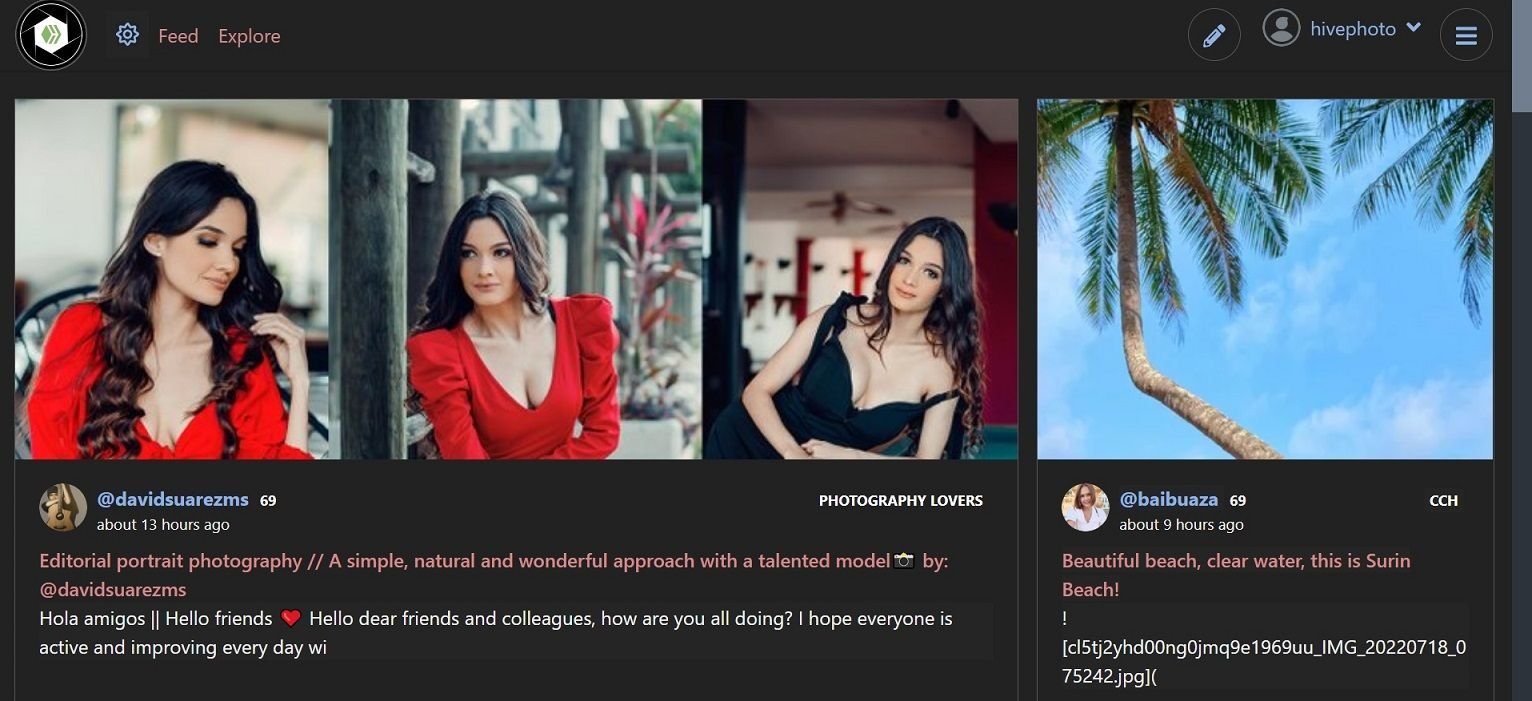Viewport: 1532px width, 701px height.
Task: Open the @baibuaza username link
Action: (x=1169, y=500)
